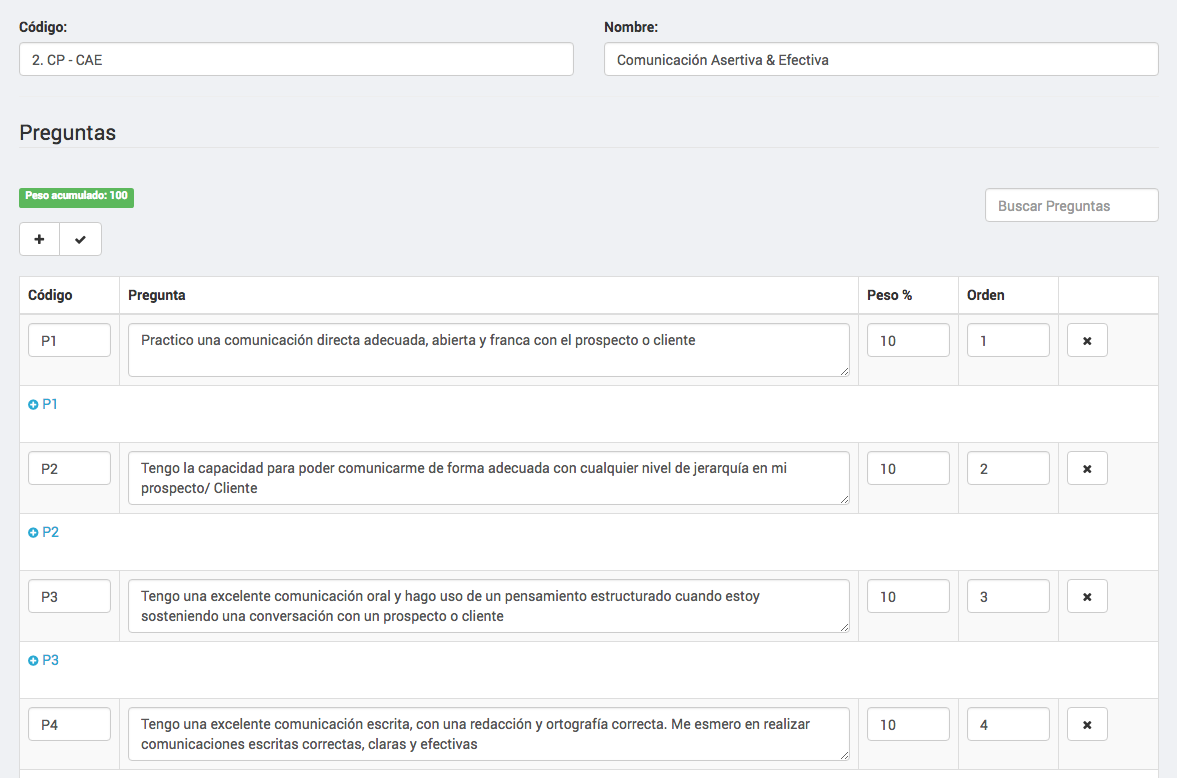The height and width of the screenshot is (778, 1177).
Task: Click the Orden field for P1
Action: click(x=1008, y=340)
